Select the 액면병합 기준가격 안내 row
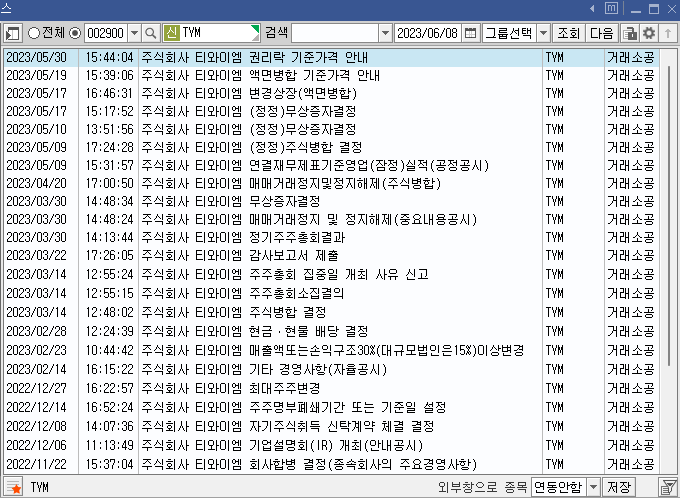This screenshot has height=498, width=680. pos(331,75)
